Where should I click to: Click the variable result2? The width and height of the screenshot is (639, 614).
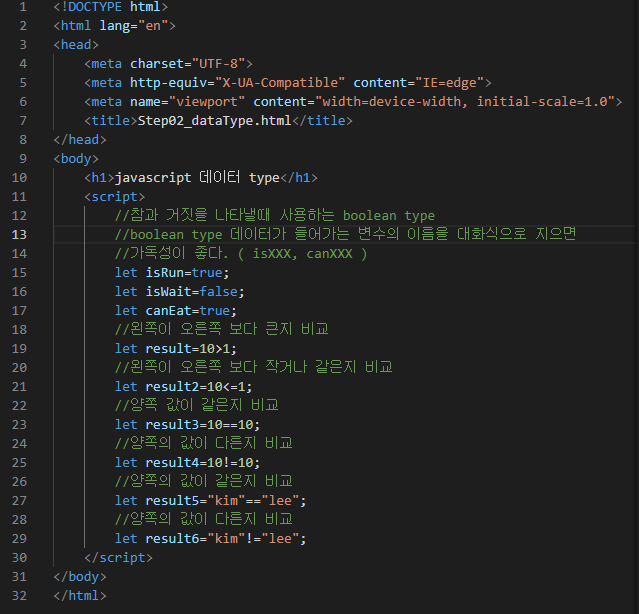coord(172,387)
